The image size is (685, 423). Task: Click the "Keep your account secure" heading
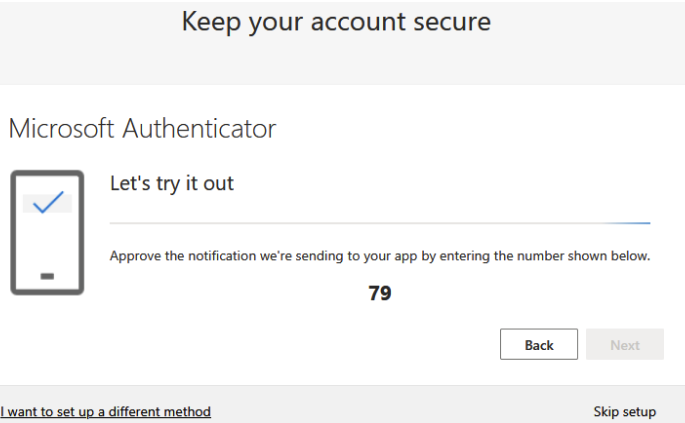[x=336, y=22]
